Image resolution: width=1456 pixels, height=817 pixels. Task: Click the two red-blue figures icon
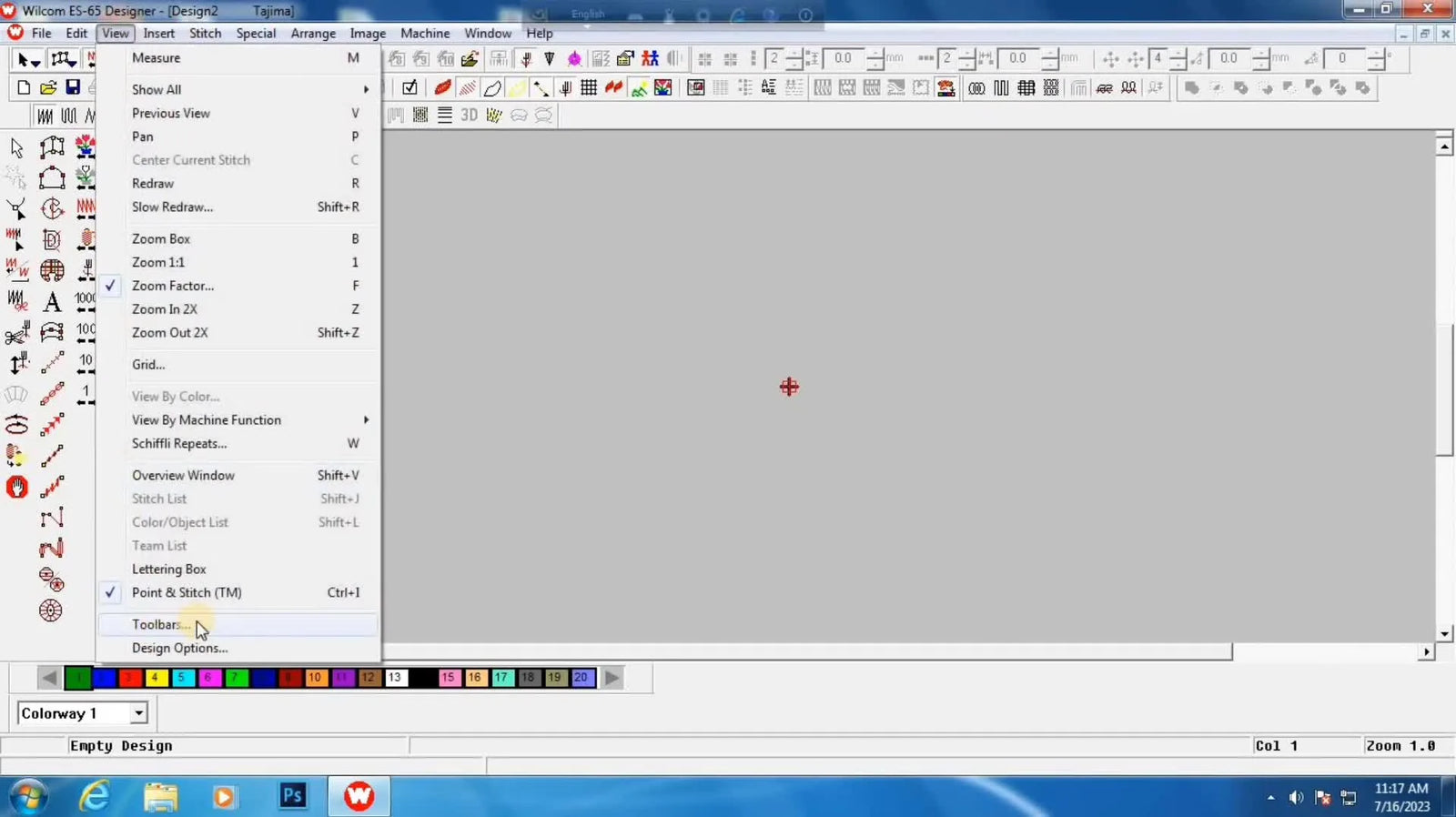pos(650,58)
